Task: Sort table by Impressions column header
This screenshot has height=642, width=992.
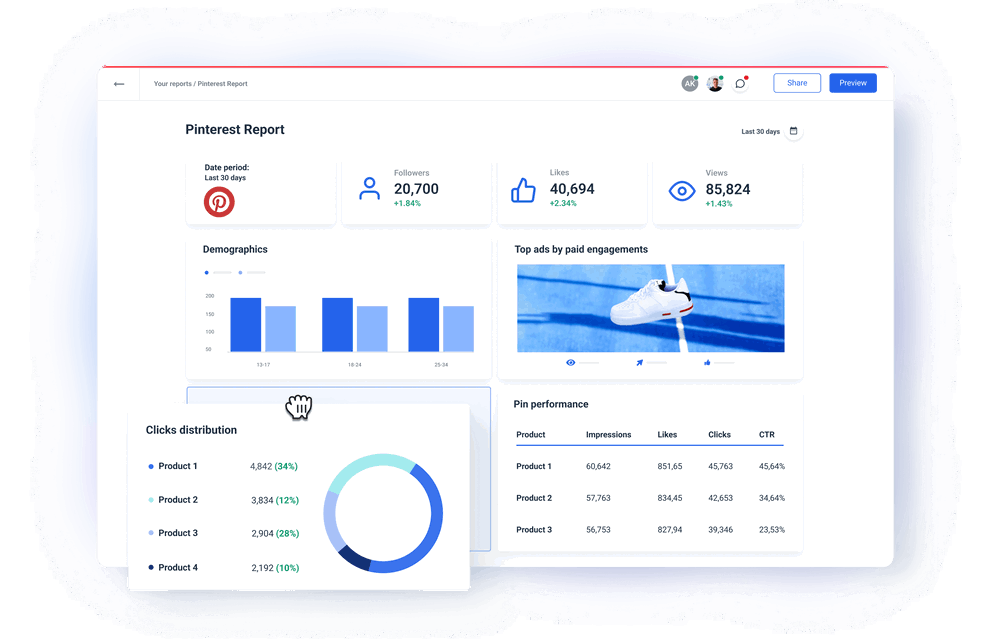Action: coord(608,435)
